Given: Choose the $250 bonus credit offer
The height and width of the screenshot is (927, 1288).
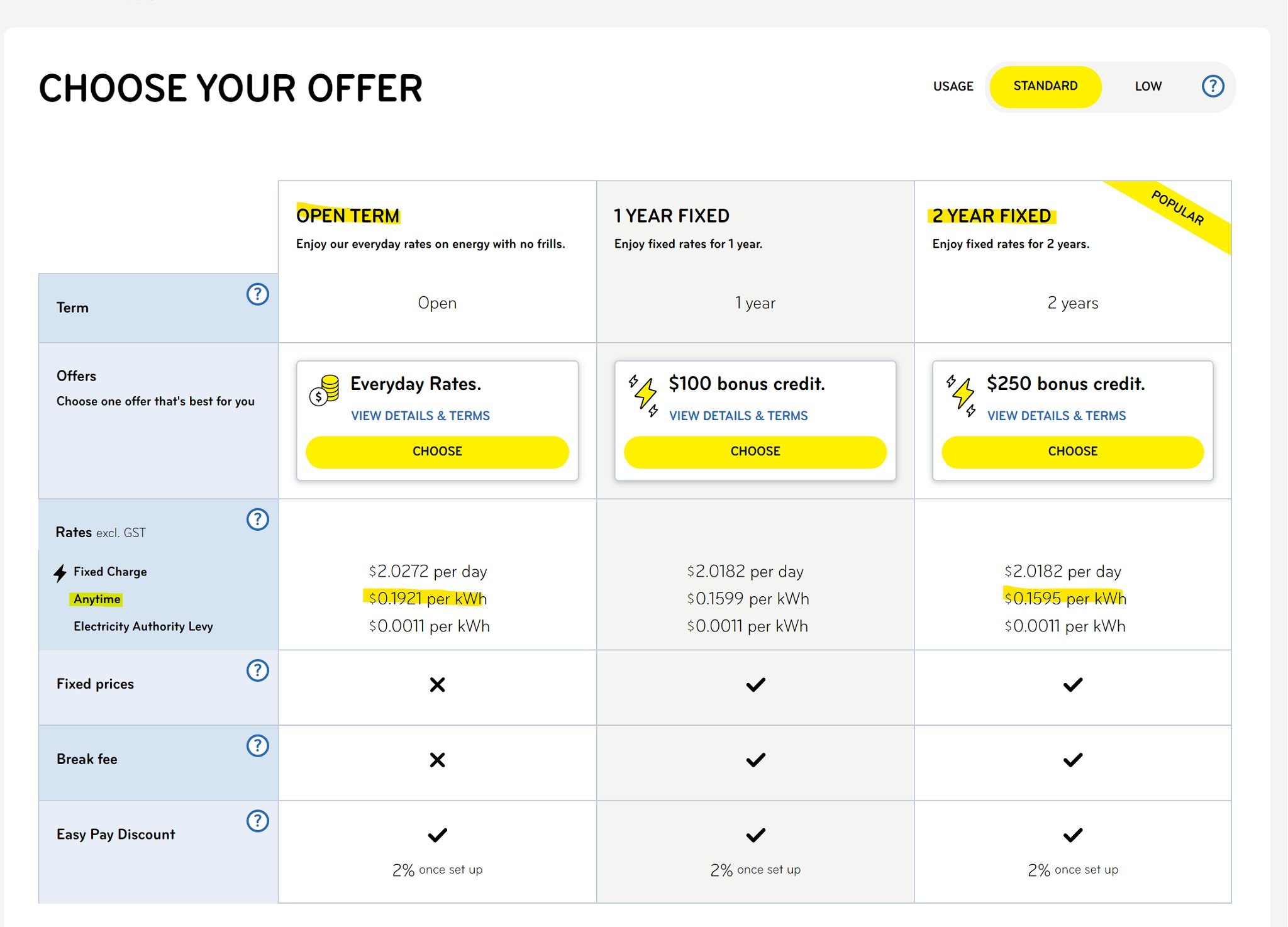Looking at the screenshot, I should coord(1072,452).
